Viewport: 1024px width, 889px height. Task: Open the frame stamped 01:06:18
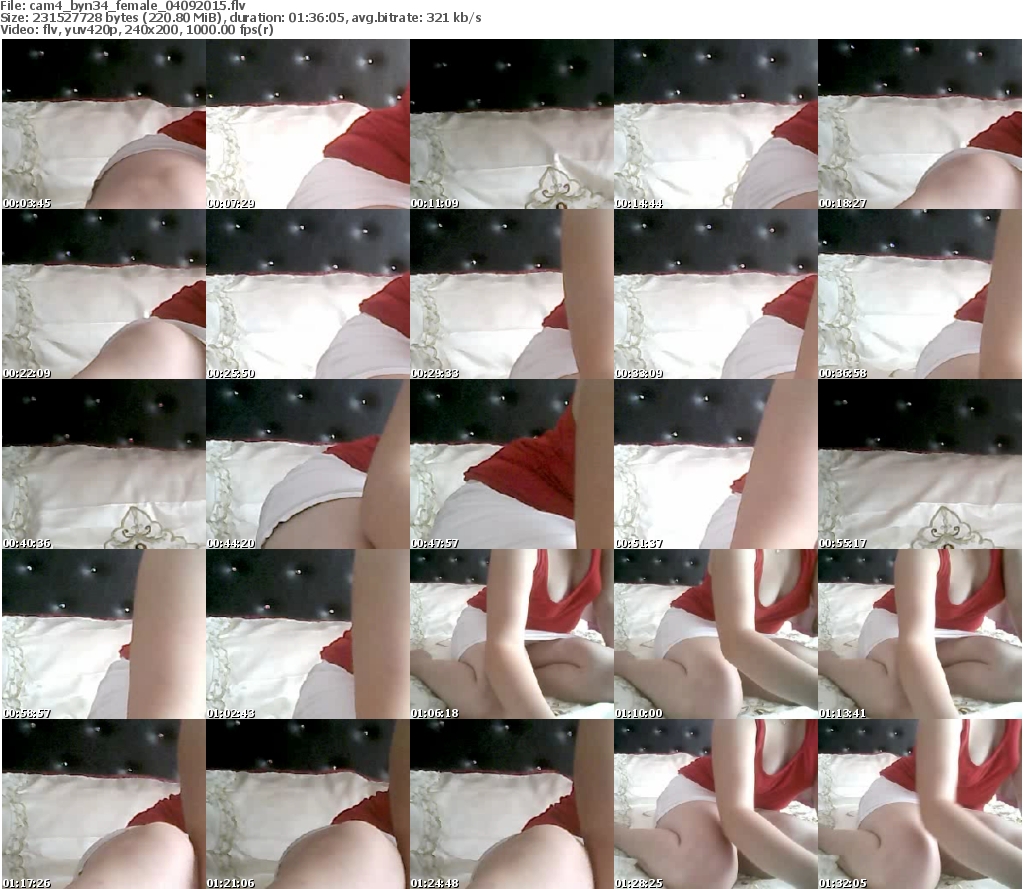(x=511, y=634)
